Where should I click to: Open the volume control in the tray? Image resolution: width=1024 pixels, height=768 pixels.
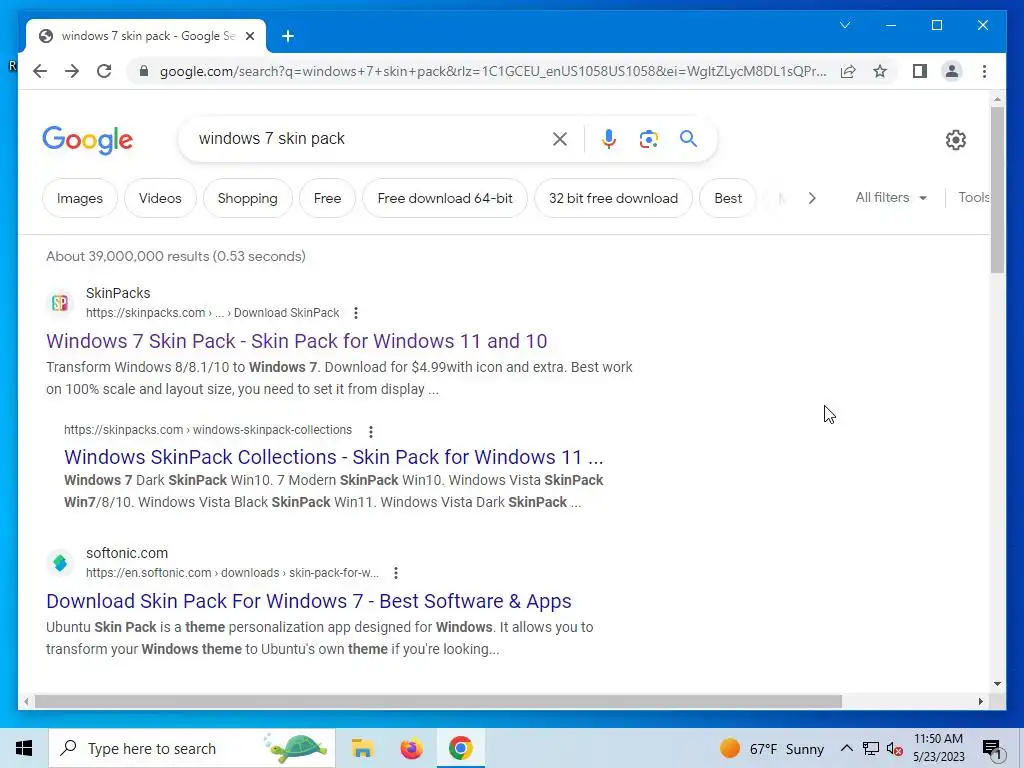[895, 749]
